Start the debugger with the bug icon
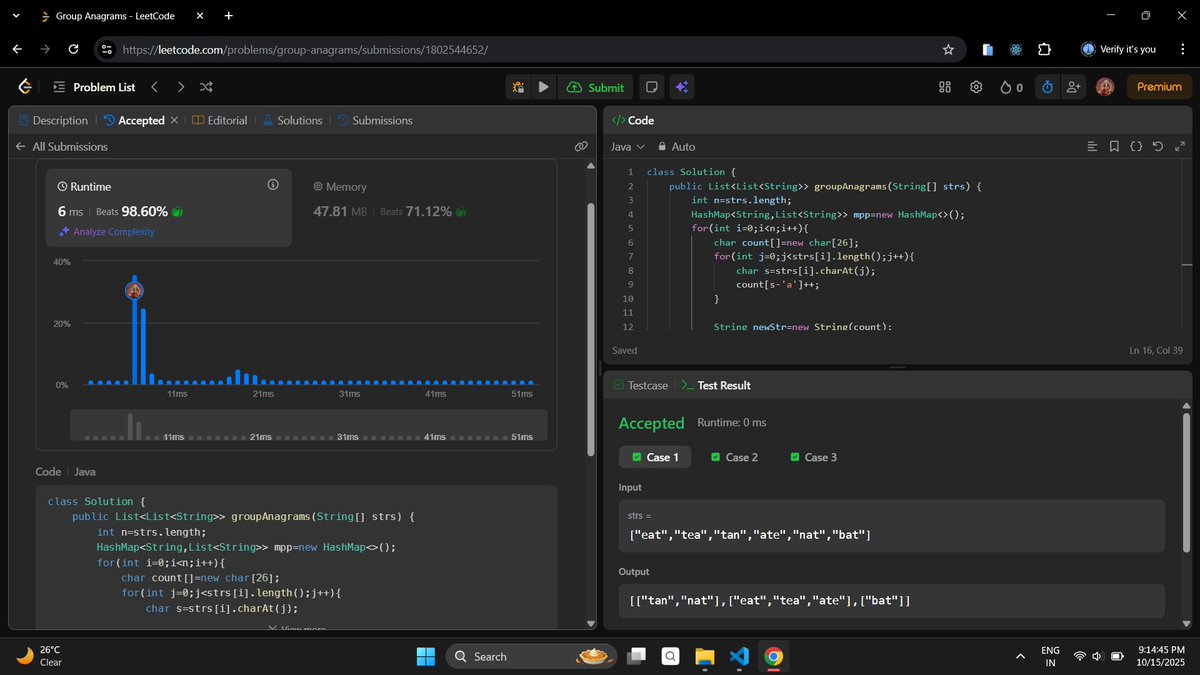The width and height of the screenshot is (1200, 675). point(518,87)
